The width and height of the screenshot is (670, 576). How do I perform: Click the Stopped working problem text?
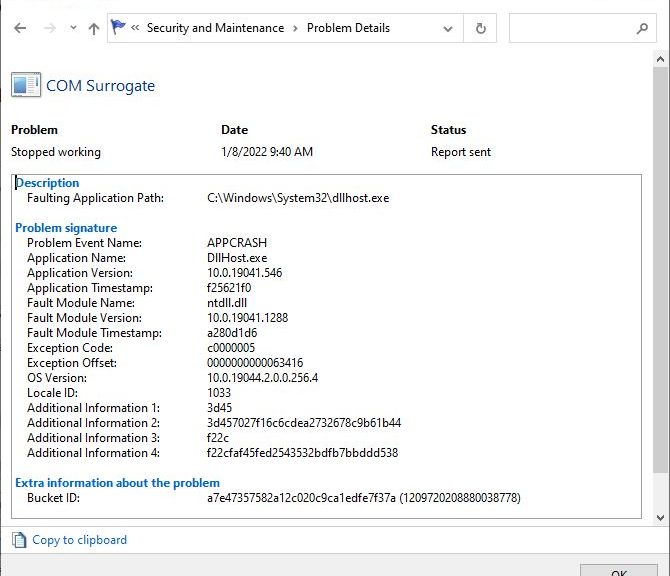coord(56,152)
